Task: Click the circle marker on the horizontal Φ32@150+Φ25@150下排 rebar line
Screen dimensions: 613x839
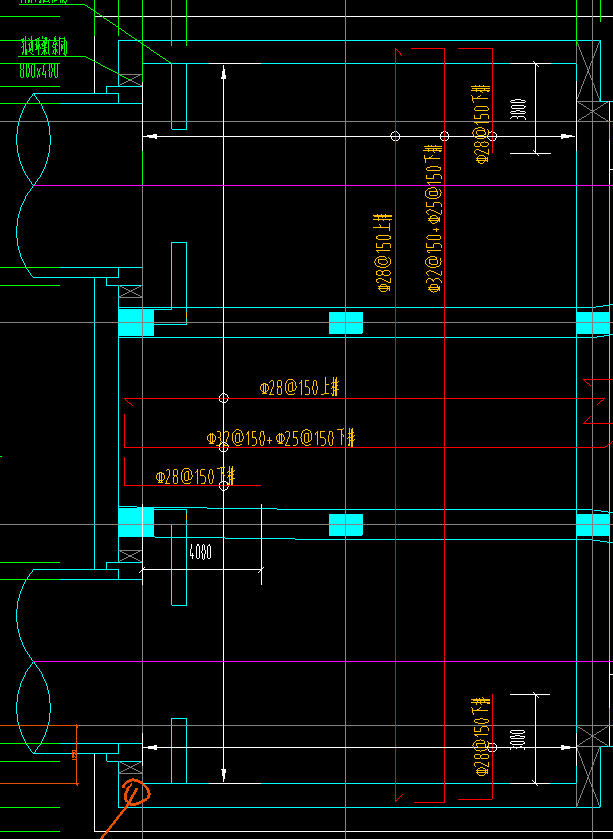Action: tap(224, 447)
